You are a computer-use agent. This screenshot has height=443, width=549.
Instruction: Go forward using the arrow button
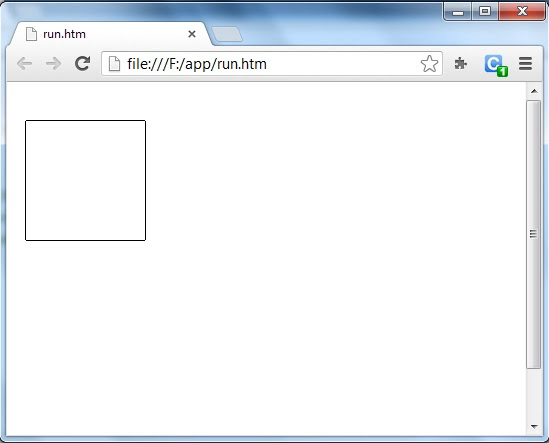click(53, 64)
